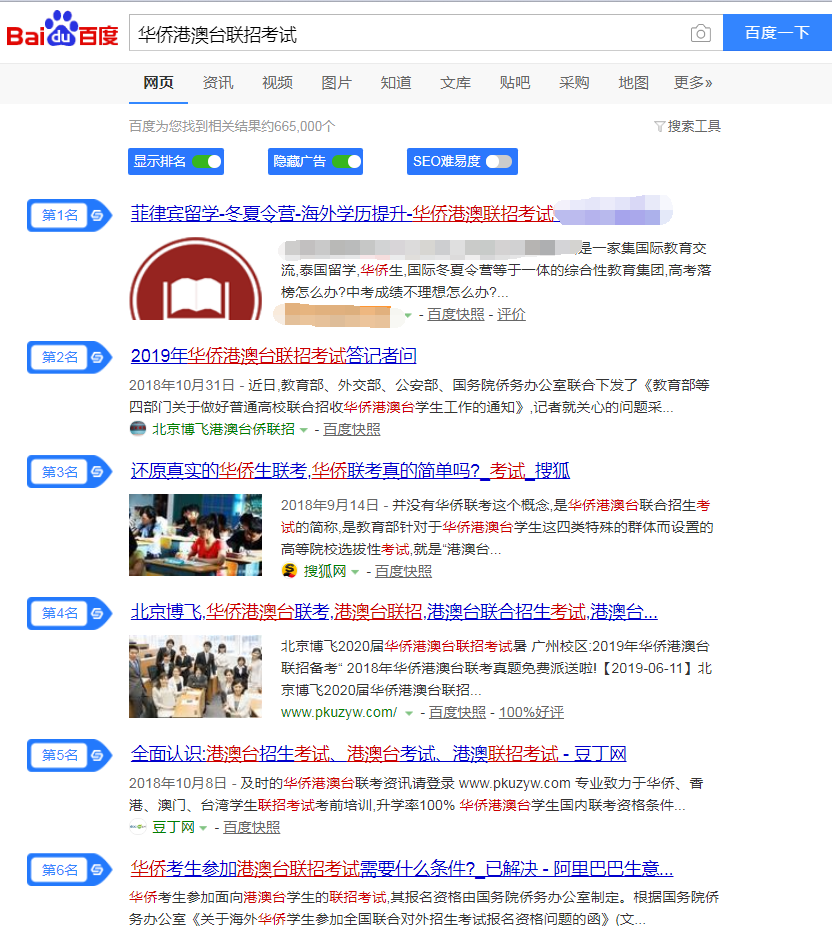Expand dropdown arrow next to www.pkuzyw.com/

[409, 713]
